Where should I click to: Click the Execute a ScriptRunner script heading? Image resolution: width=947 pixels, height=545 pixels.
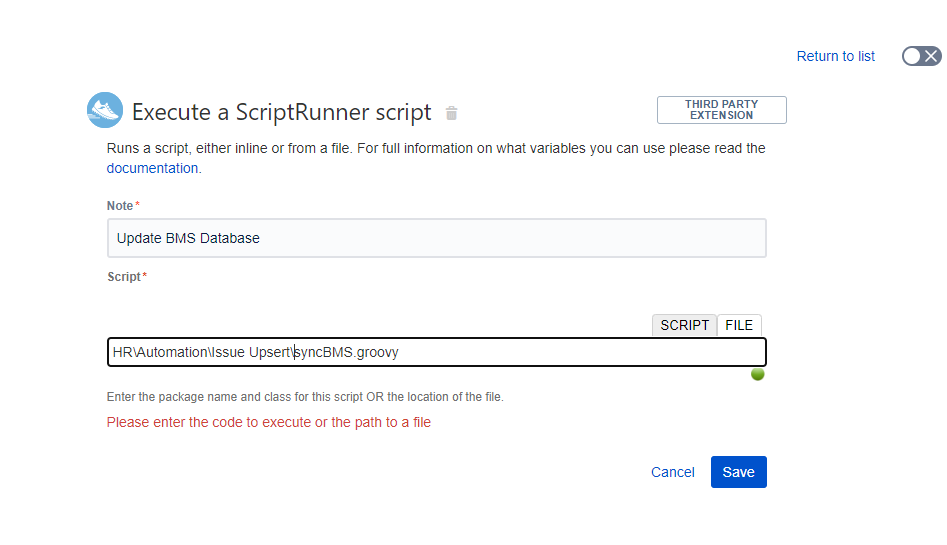tap(281, 112)
